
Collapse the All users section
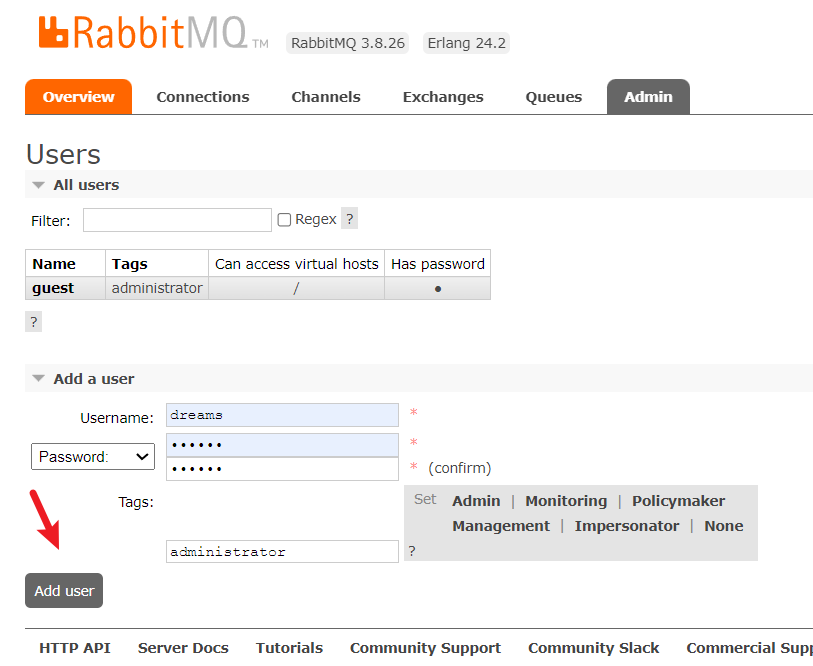point(76,185)
